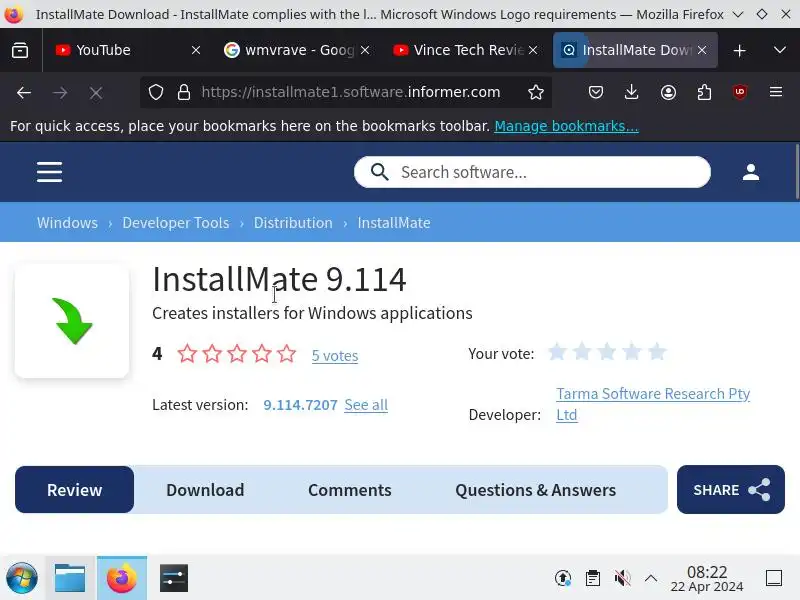
Task: Go back with browser back arrow
Action: point(24,92)
